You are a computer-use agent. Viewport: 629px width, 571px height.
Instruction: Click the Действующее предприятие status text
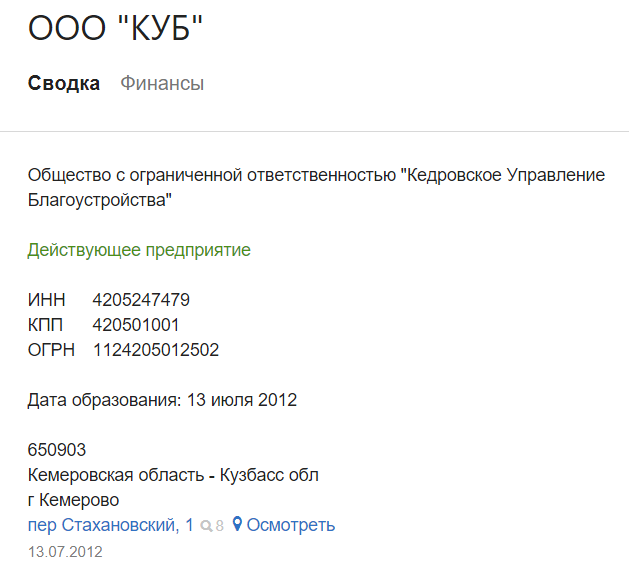coord(139,250)
